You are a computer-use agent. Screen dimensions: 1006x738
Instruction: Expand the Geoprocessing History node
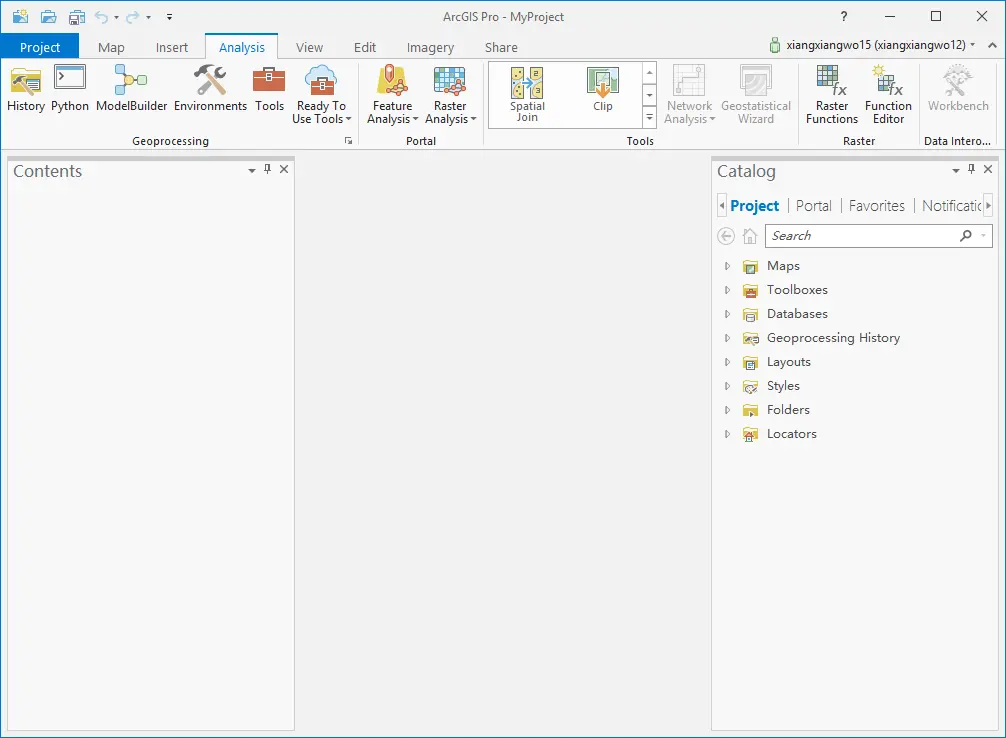[x=727, y=338]
